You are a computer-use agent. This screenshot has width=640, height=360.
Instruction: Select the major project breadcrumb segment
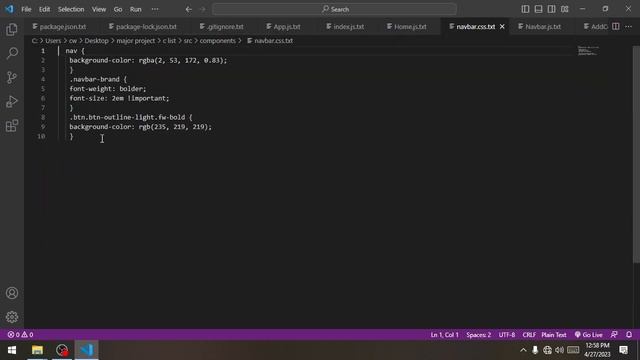(x=136, y=41)
